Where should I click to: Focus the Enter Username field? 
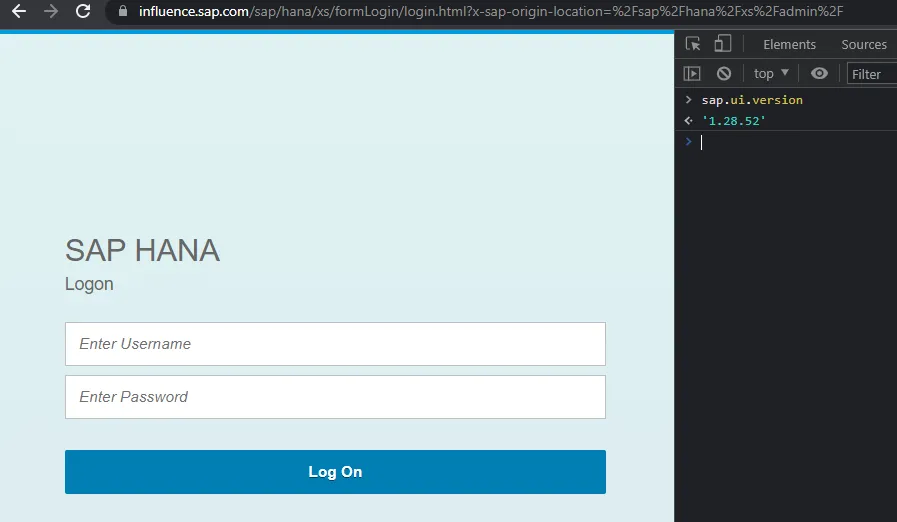[x=335, y=344]
